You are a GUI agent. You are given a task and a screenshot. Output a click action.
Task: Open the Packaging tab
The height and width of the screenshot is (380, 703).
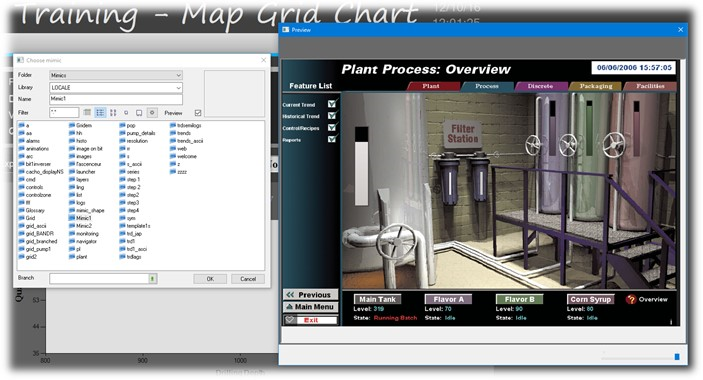click(x=595, y=86)
